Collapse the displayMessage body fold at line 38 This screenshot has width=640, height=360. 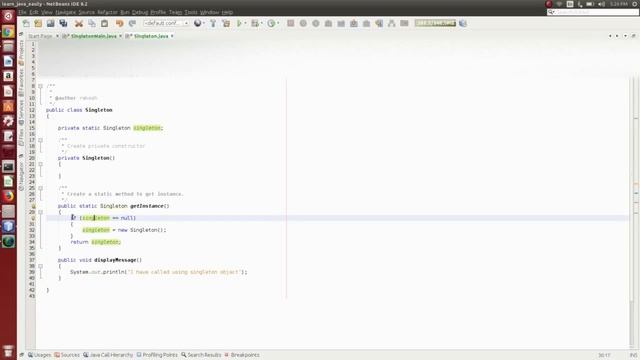(40, 266)
